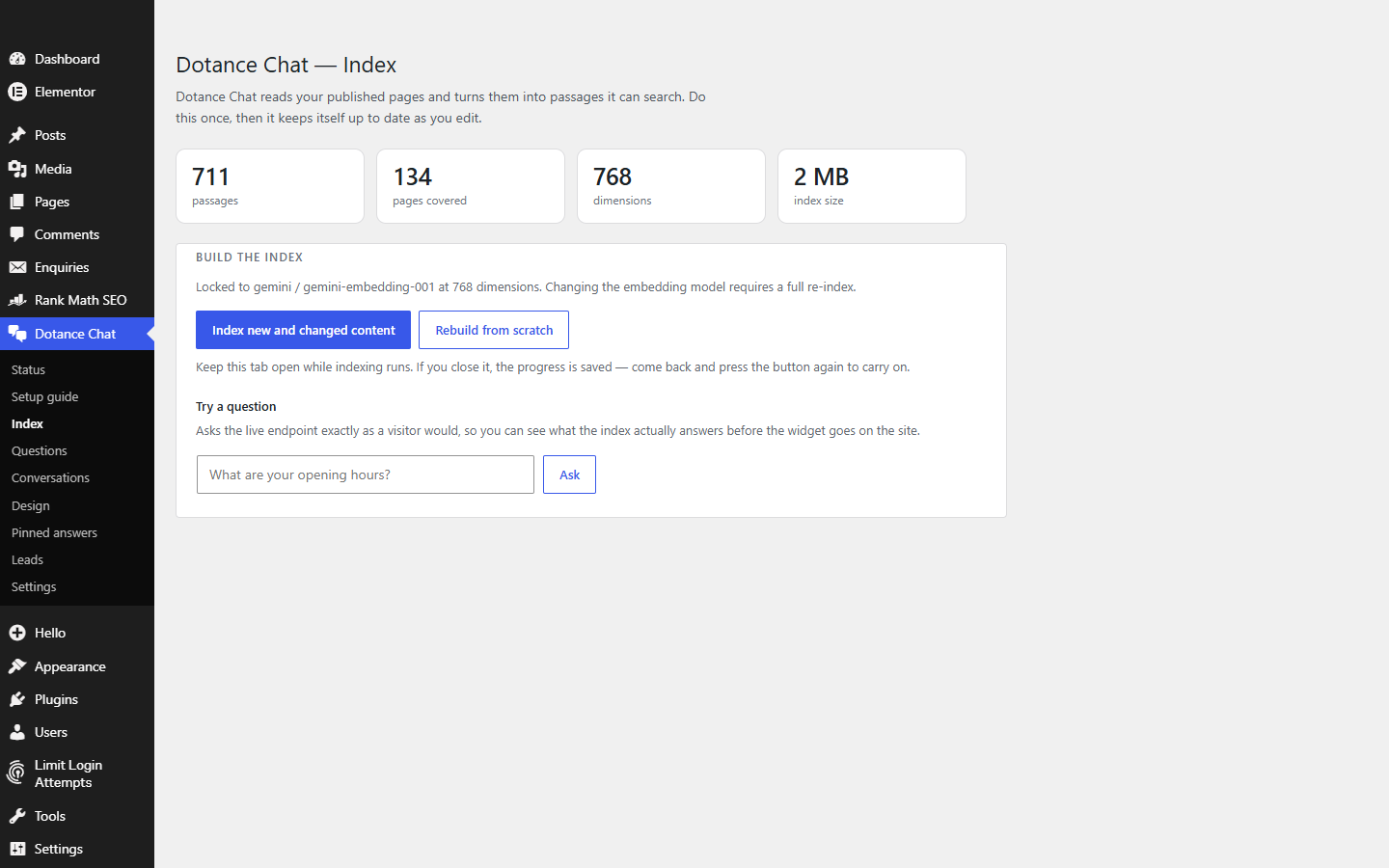
Task: Click the 768 dimensions stat card
Action: point(671,186)
